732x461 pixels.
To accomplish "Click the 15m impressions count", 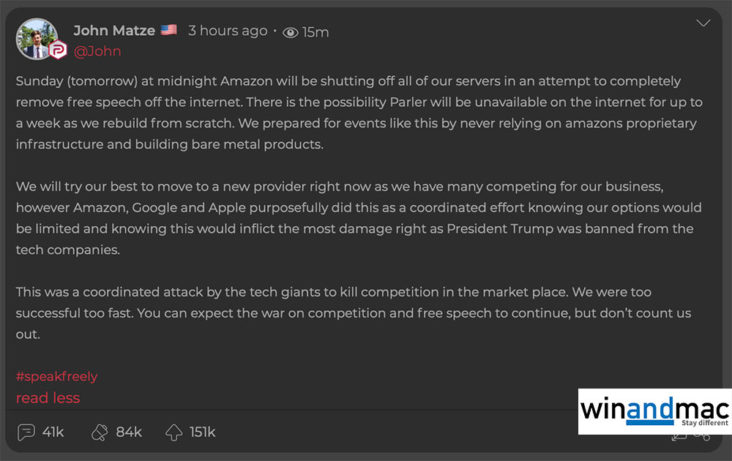I will 316,32.
